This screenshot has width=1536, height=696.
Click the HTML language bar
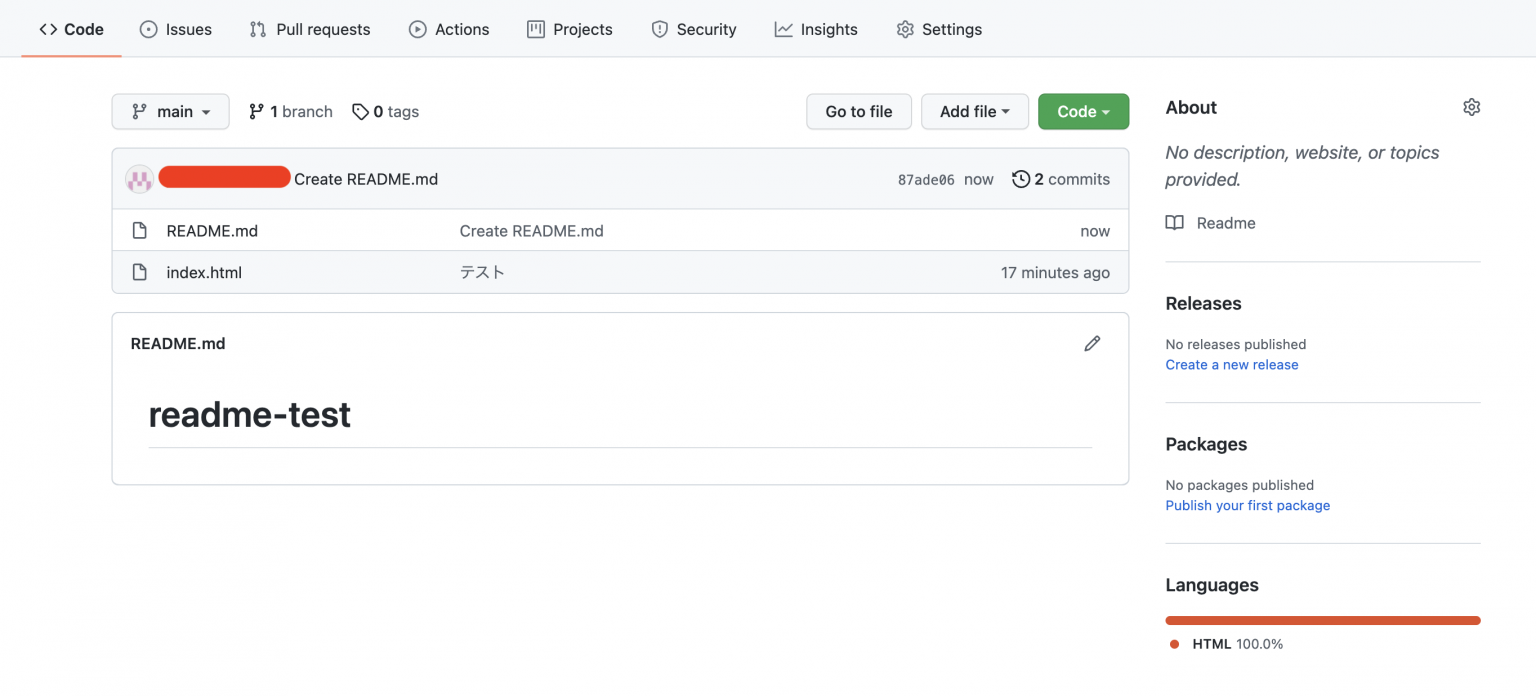coord(1323,620)
